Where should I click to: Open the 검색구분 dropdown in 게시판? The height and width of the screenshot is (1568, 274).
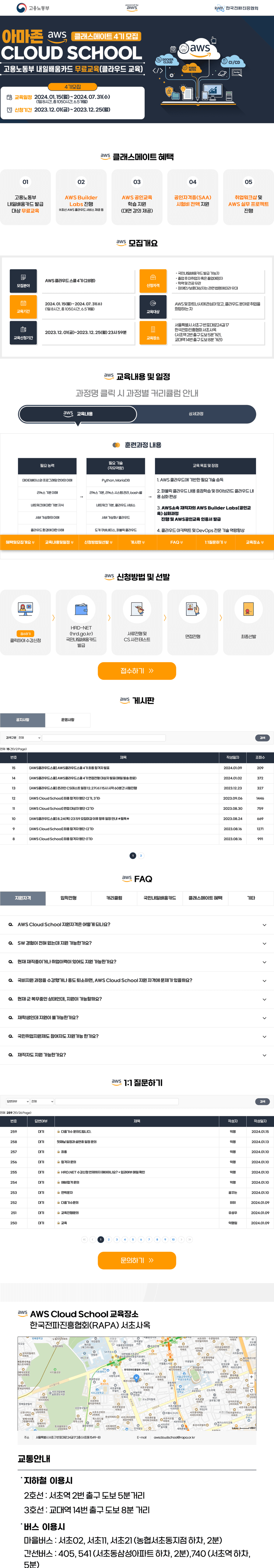click(29, 738)
